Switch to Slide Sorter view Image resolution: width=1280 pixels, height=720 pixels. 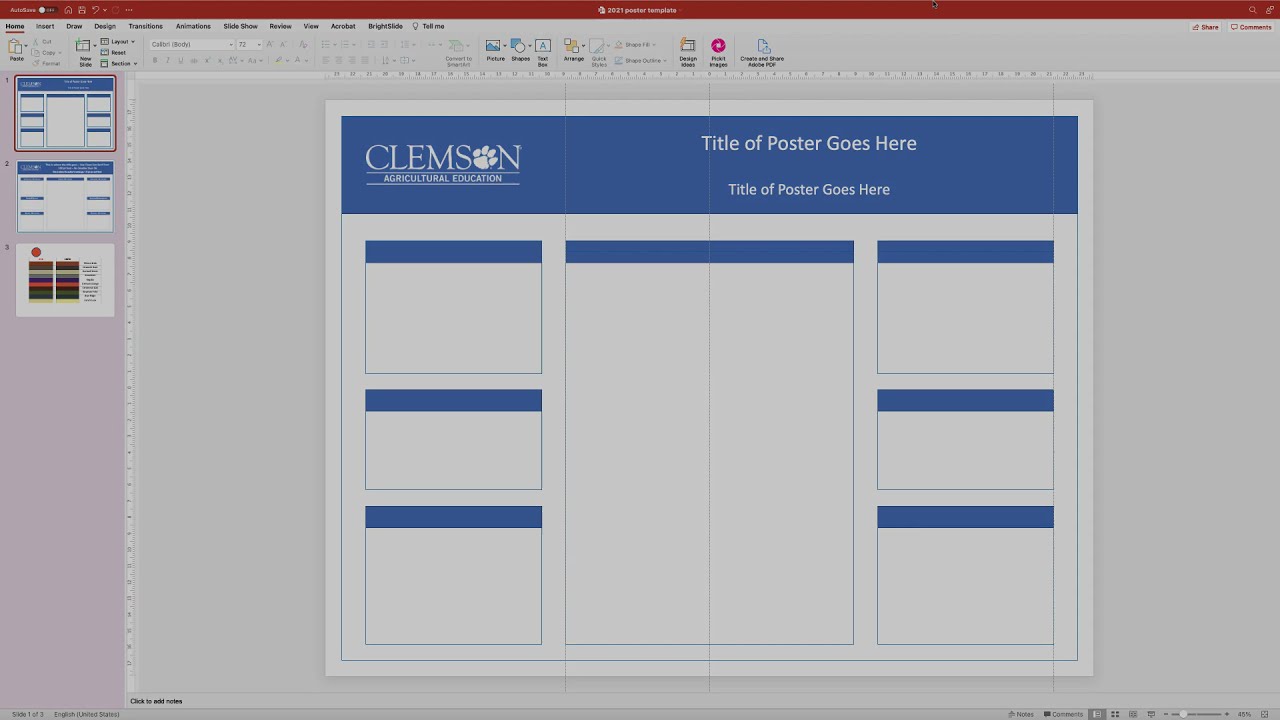click(1115, 714)
